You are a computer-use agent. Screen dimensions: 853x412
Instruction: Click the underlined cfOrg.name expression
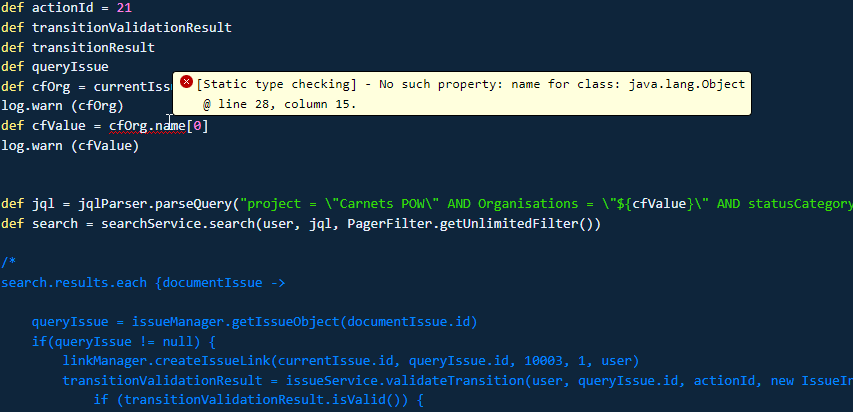(147, 126)
